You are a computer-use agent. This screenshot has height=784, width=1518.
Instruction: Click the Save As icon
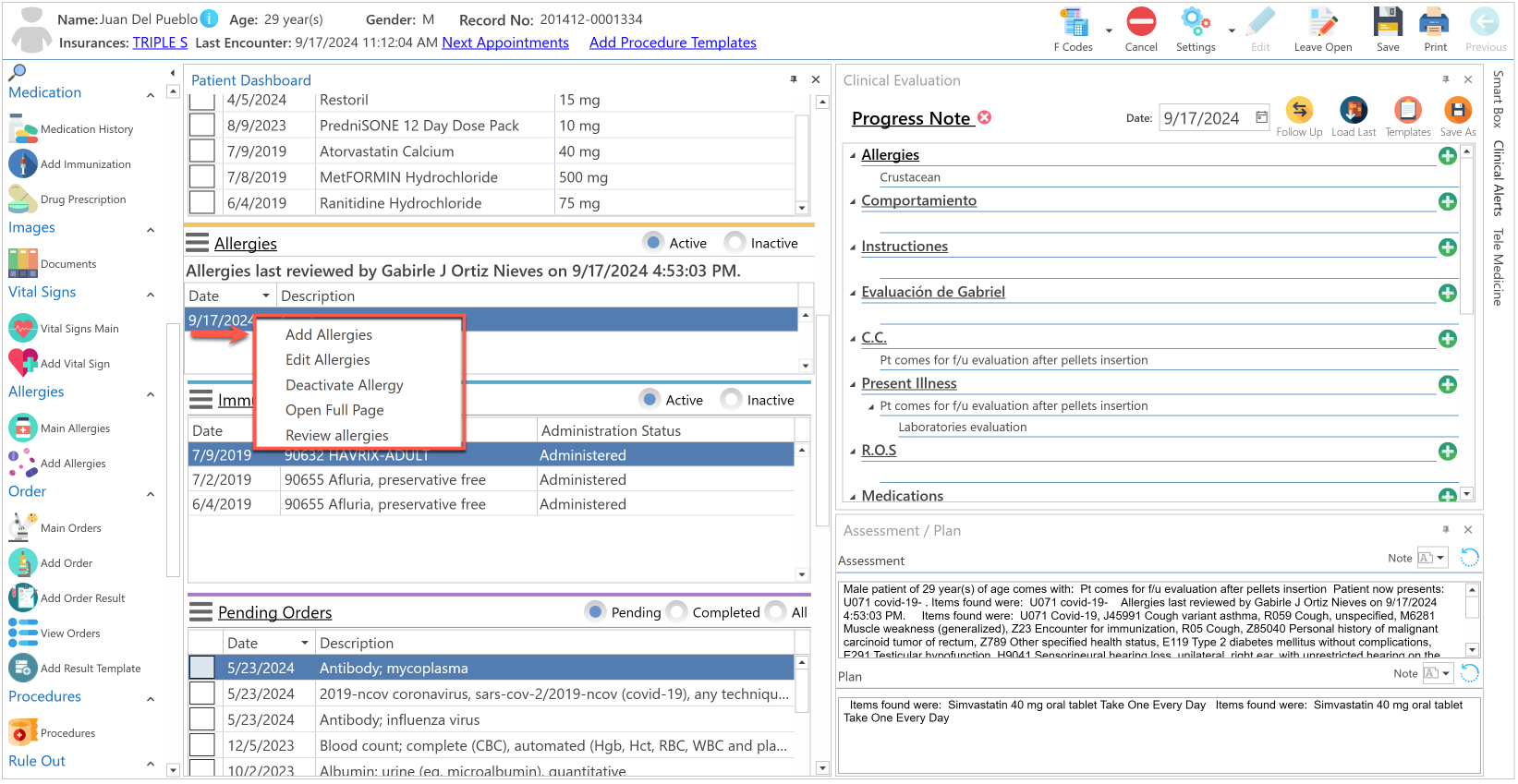[1458, 110]
